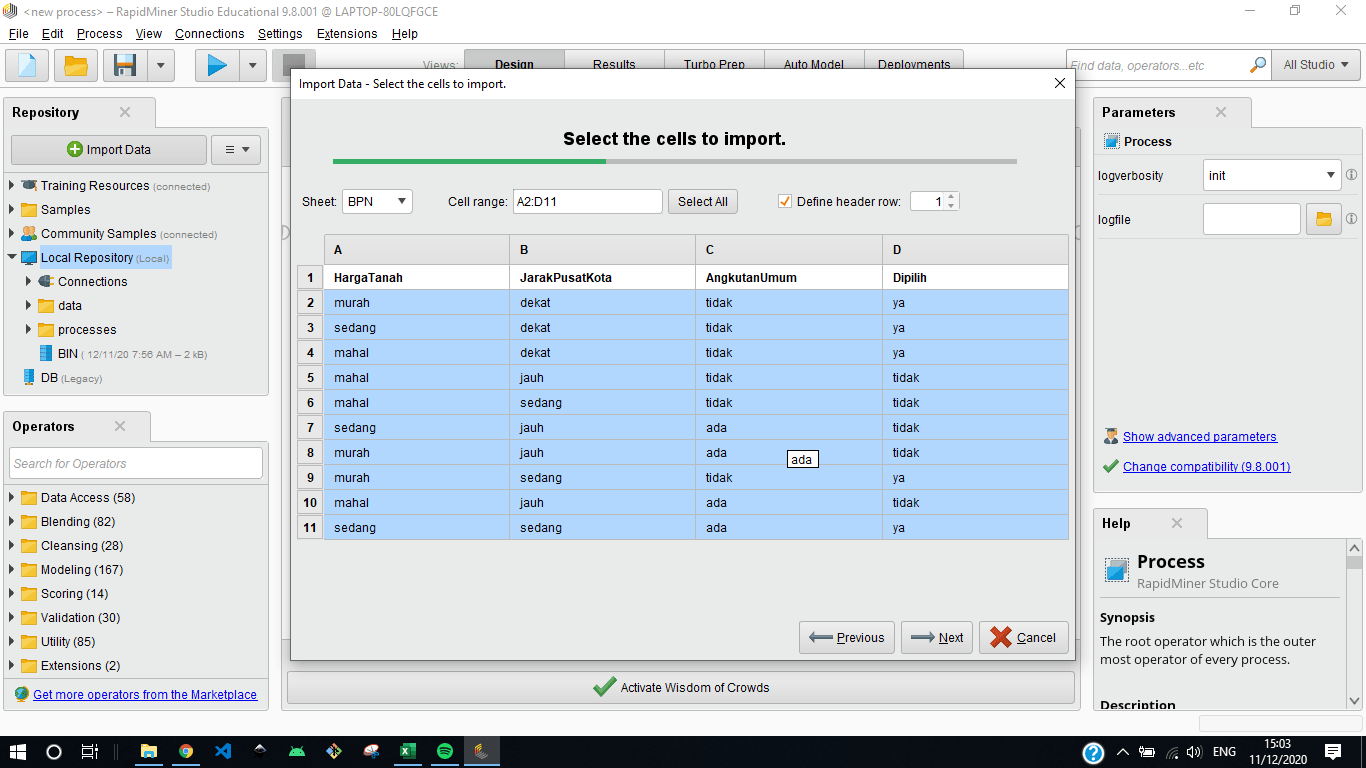
Task: Click the Select All button
Action: tap(703, 201)
